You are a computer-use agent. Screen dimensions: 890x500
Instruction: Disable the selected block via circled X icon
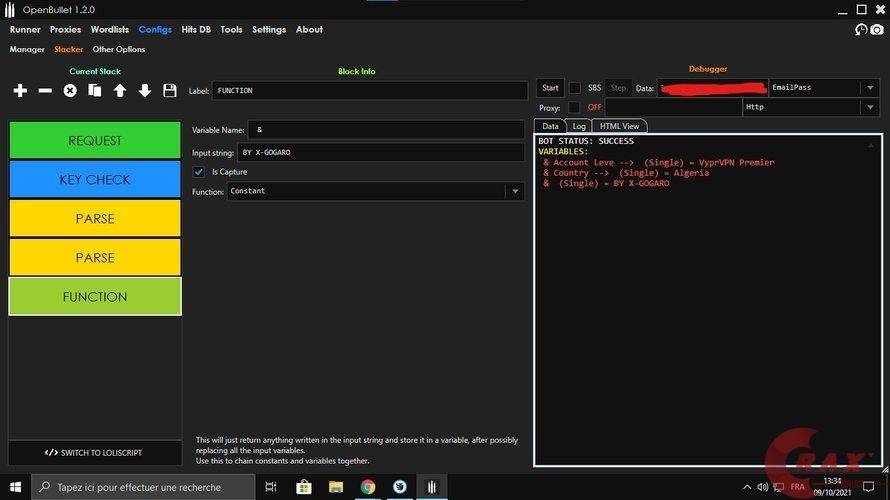pyautogui.click(x=70, y=91)
